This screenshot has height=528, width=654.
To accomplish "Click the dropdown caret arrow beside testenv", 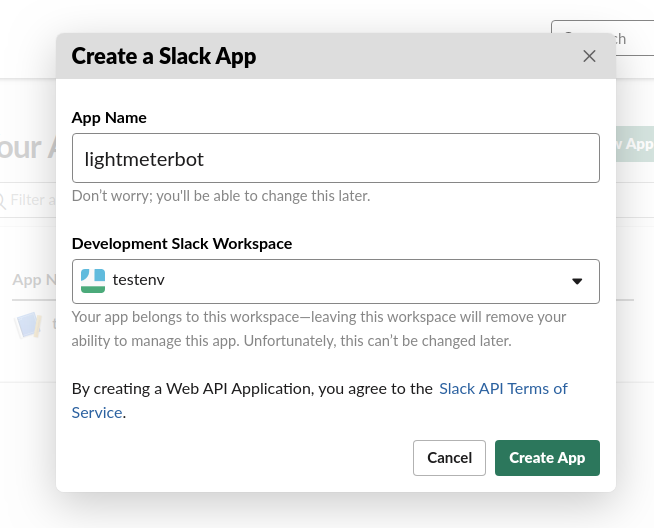I will click(577, 282).
